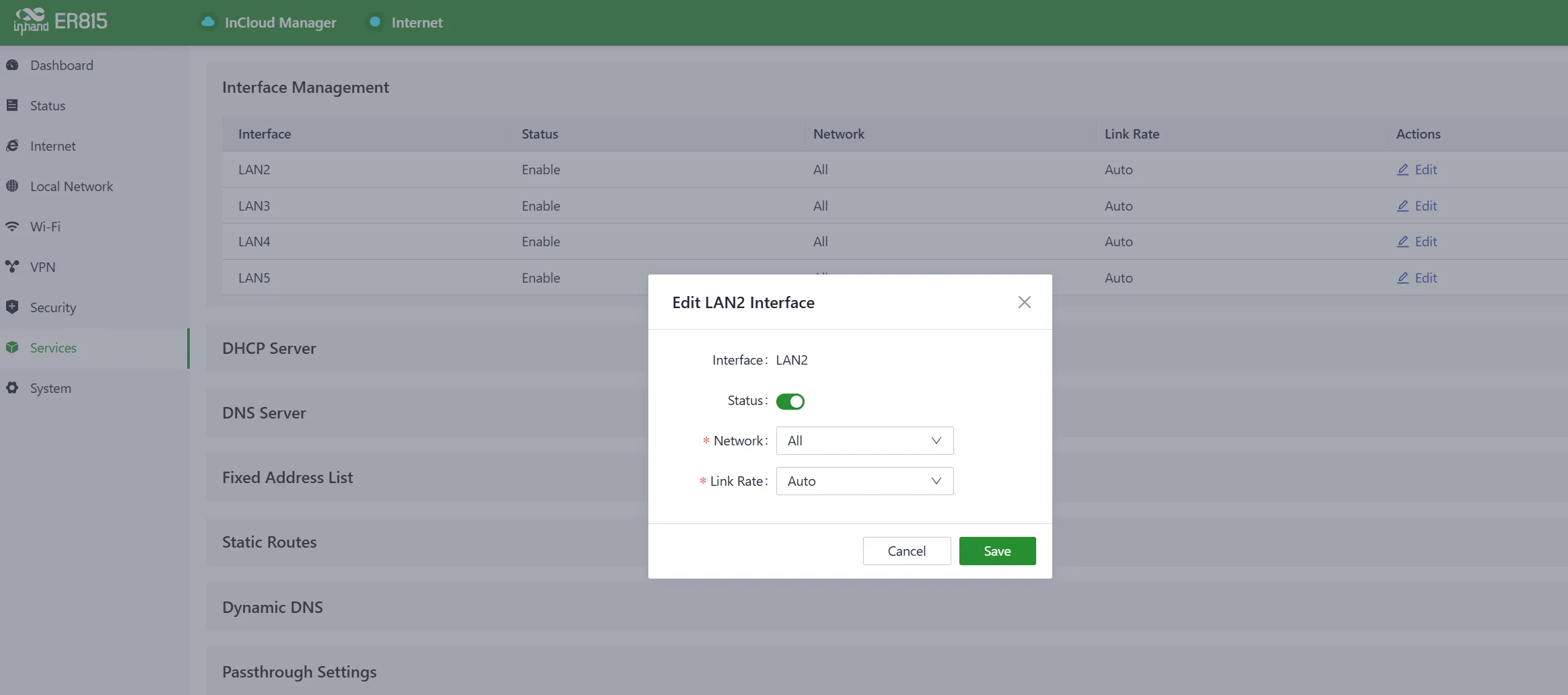The height and width of the screenshot is (695, 1568).
Task: Click the Wi-Fi signal icon
Action: 12,227
